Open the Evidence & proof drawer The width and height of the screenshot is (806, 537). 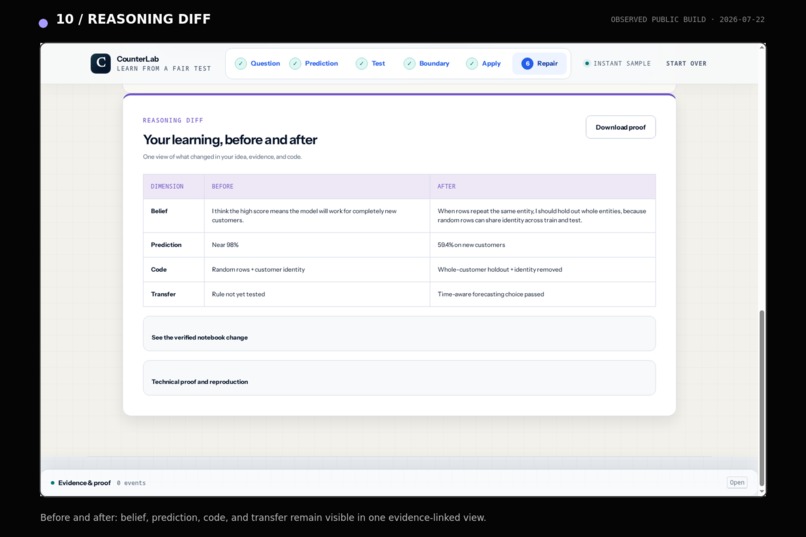tap(737, 483)
